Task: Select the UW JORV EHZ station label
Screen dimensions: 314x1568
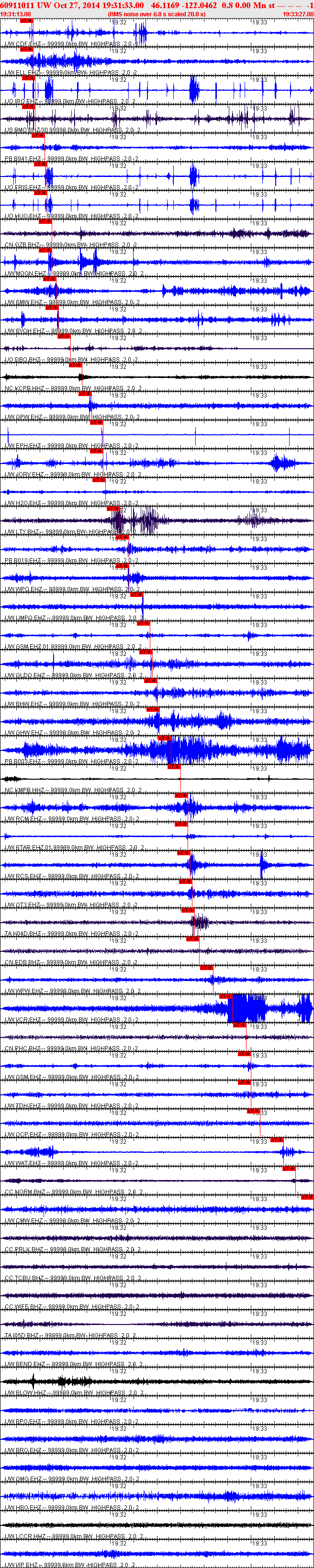Action: click(x=72, y=475)
